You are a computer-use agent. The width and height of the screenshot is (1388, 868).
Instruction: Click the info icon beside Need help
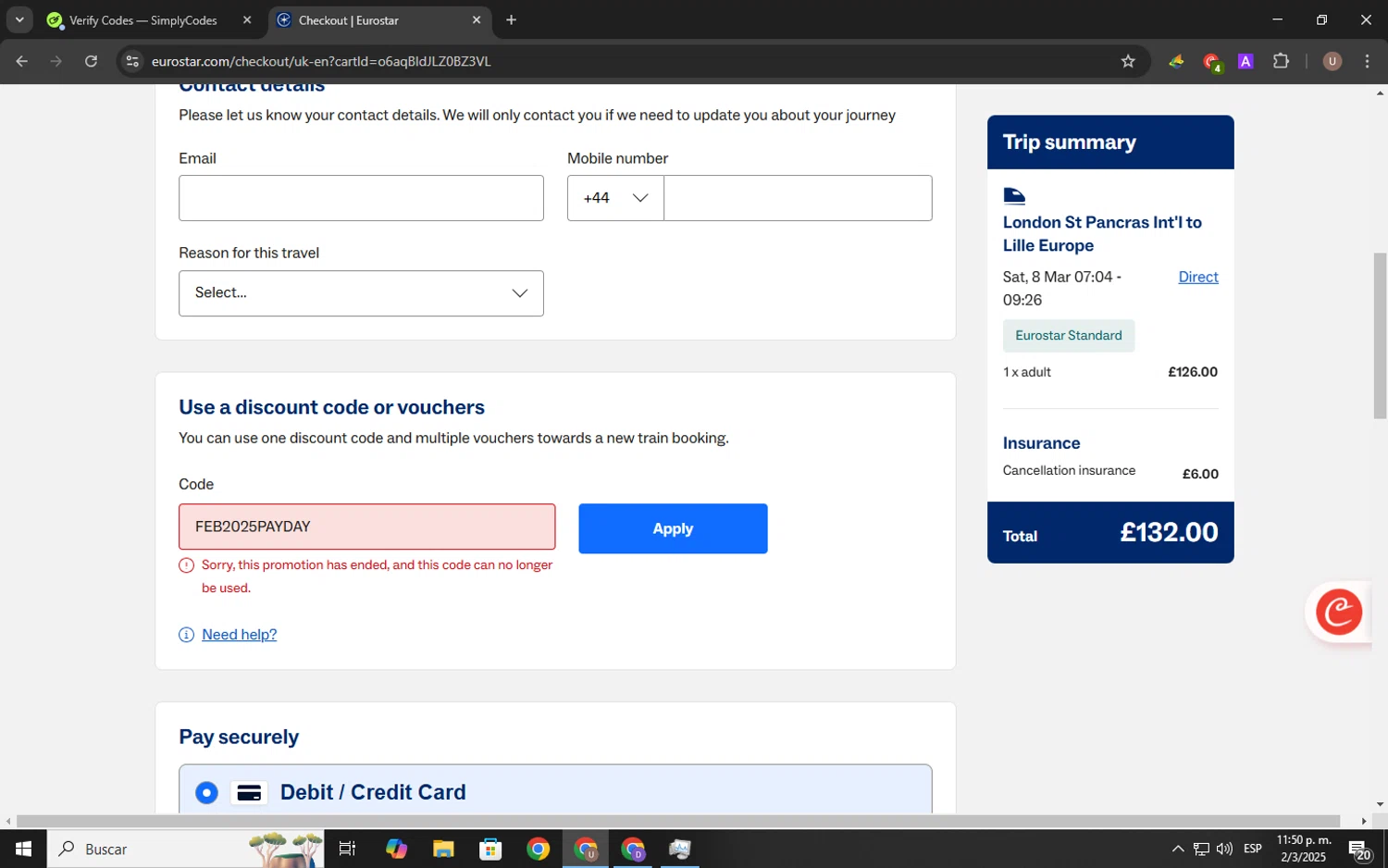point(186,635)
